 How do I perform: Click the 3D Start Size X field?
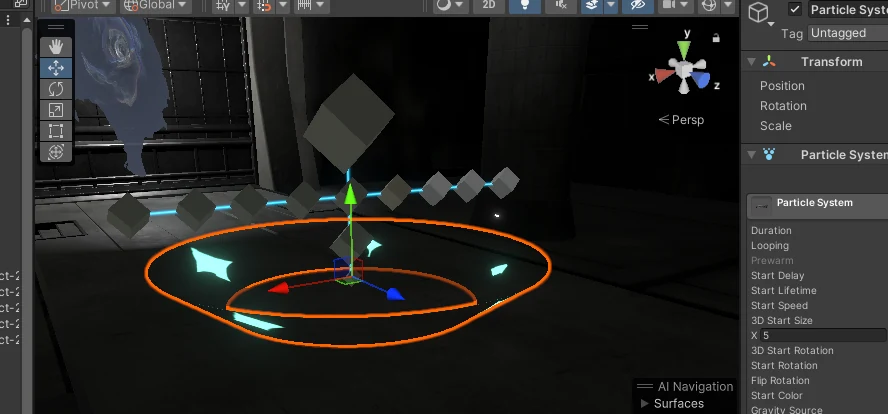tap(823, 336)
